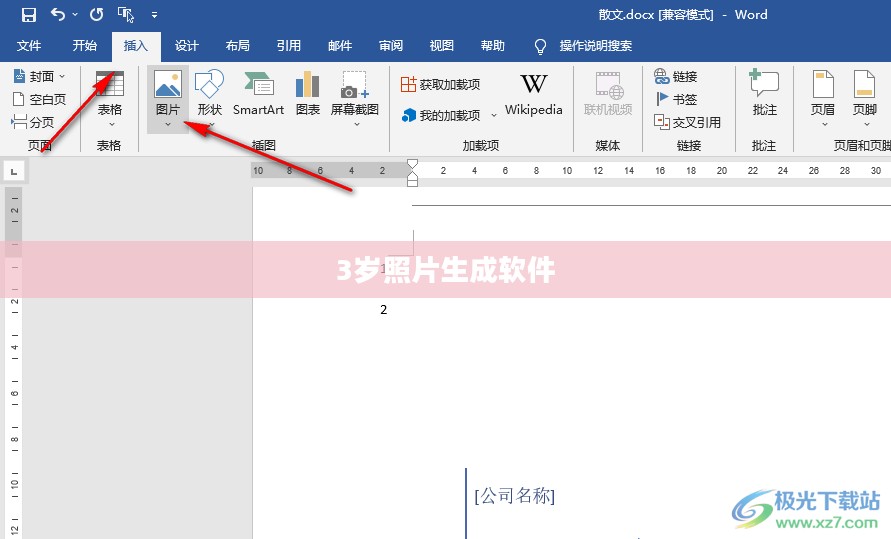Screen dimensions: 891x539
Task: Click the first-line indent marker on the ruler
Action: click(413, 164)
